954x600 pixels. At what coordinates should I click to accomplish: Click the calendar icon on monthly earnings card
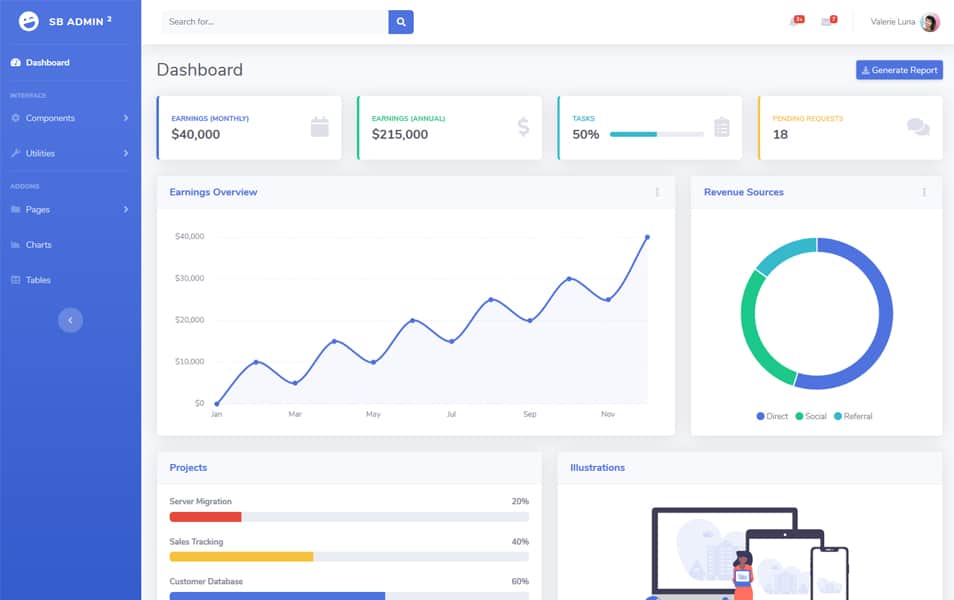pos(319,127)
